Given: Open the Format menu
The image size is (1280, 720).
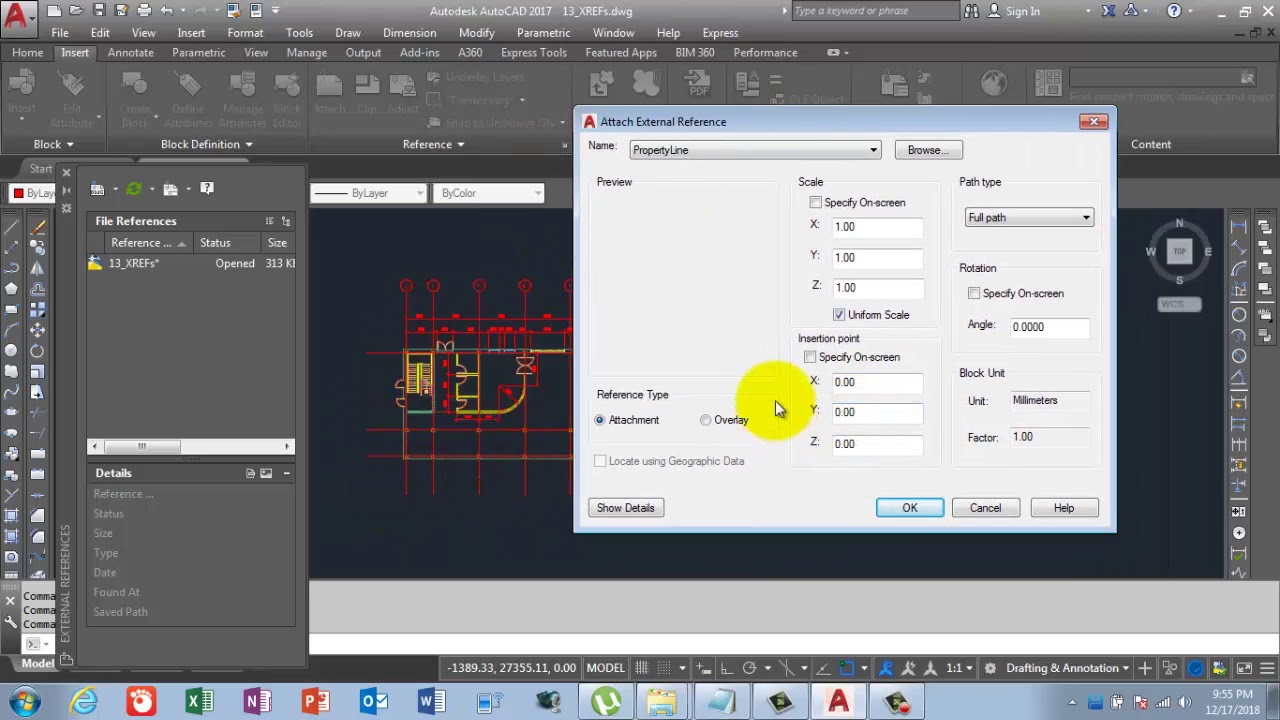Looking at the screenshot, I should (245, 33).
